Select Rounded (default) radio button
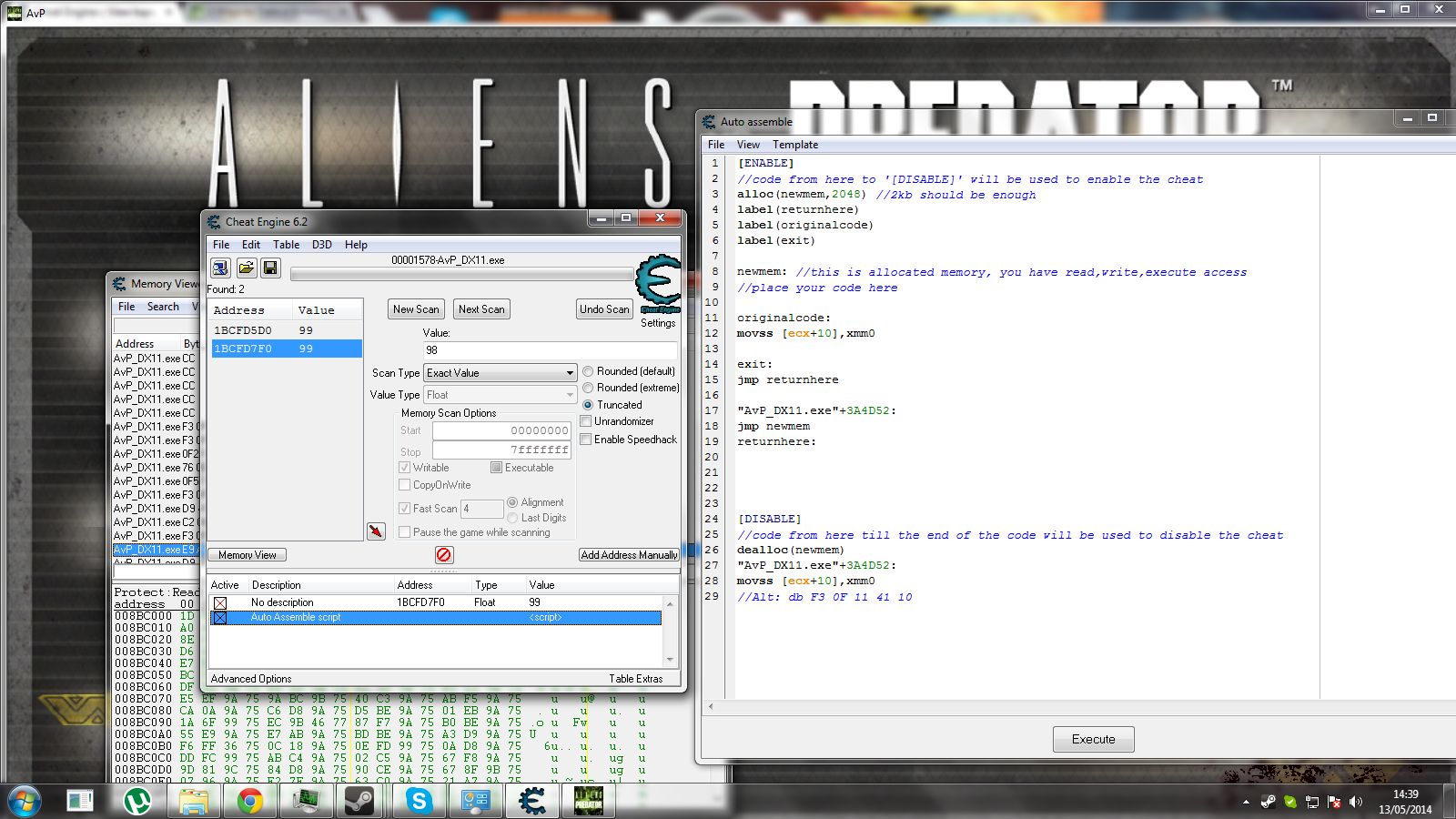Image resolution: width=1456 pixels, height=819 pixels. point(588,371)
